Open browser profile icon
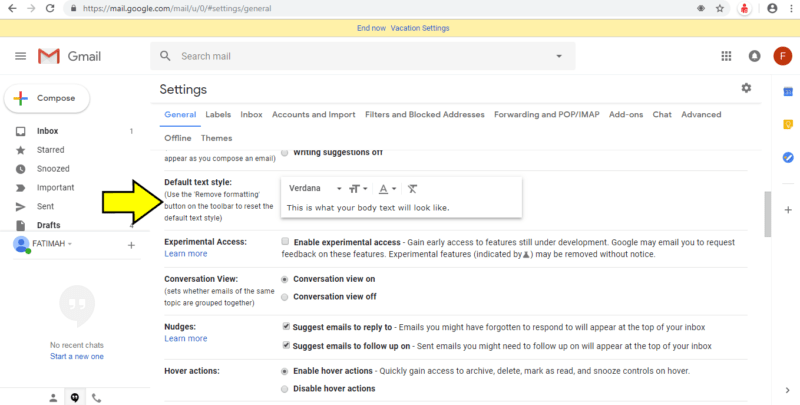Screen dimensions: 800x405 tap(772, 8)
